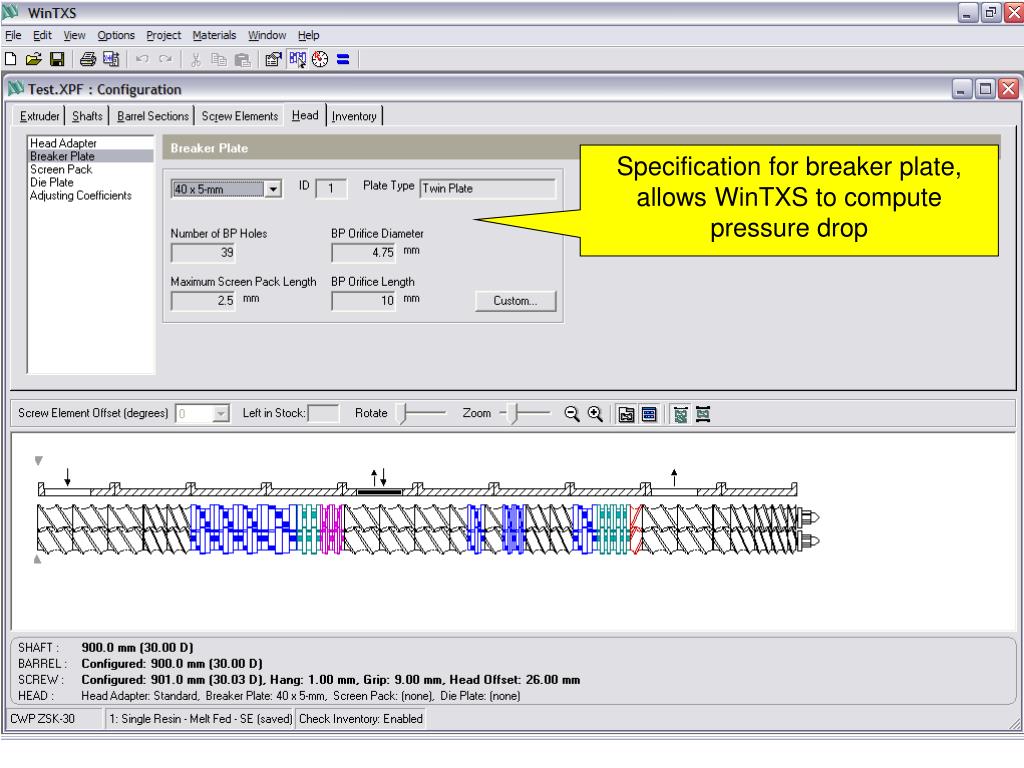This screenshot has width=1024, height=768.
Task: Click the WinTXS application icon in title bar
Action: 11,12
